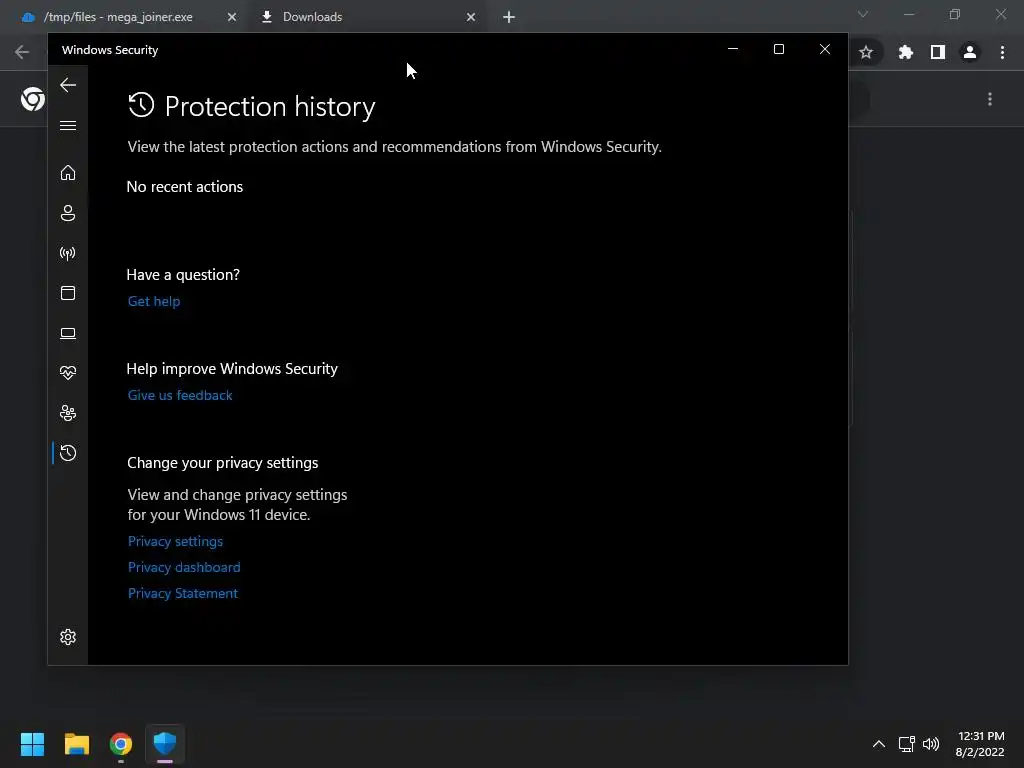Open Account protection from the sidebar
Image resolution: width=1024 pixels, height=768 pixels.
pos(68,213)
